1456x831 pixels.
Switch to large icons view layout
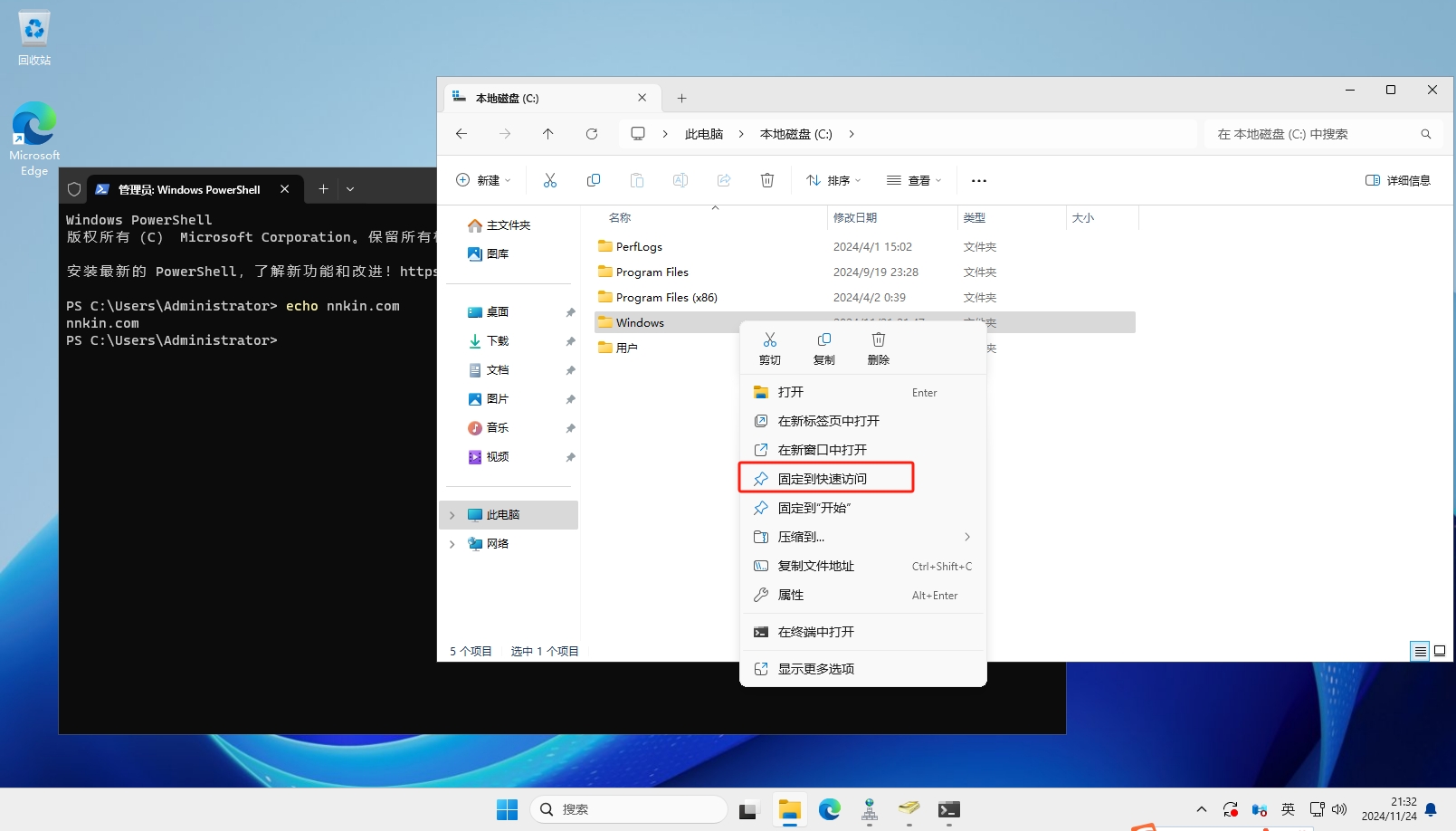(1440, 651)
